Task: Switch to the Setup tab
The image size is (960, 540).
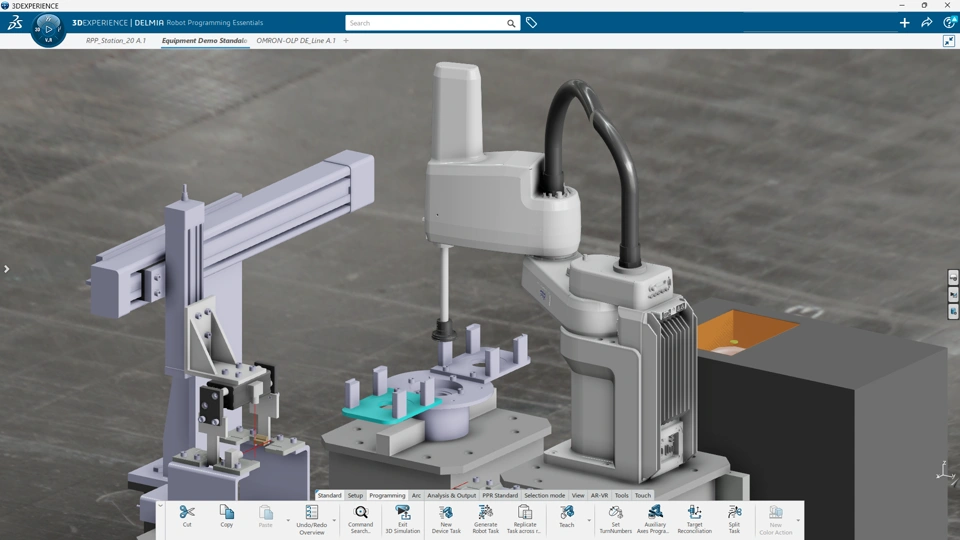Action: [x=355, y=495]
